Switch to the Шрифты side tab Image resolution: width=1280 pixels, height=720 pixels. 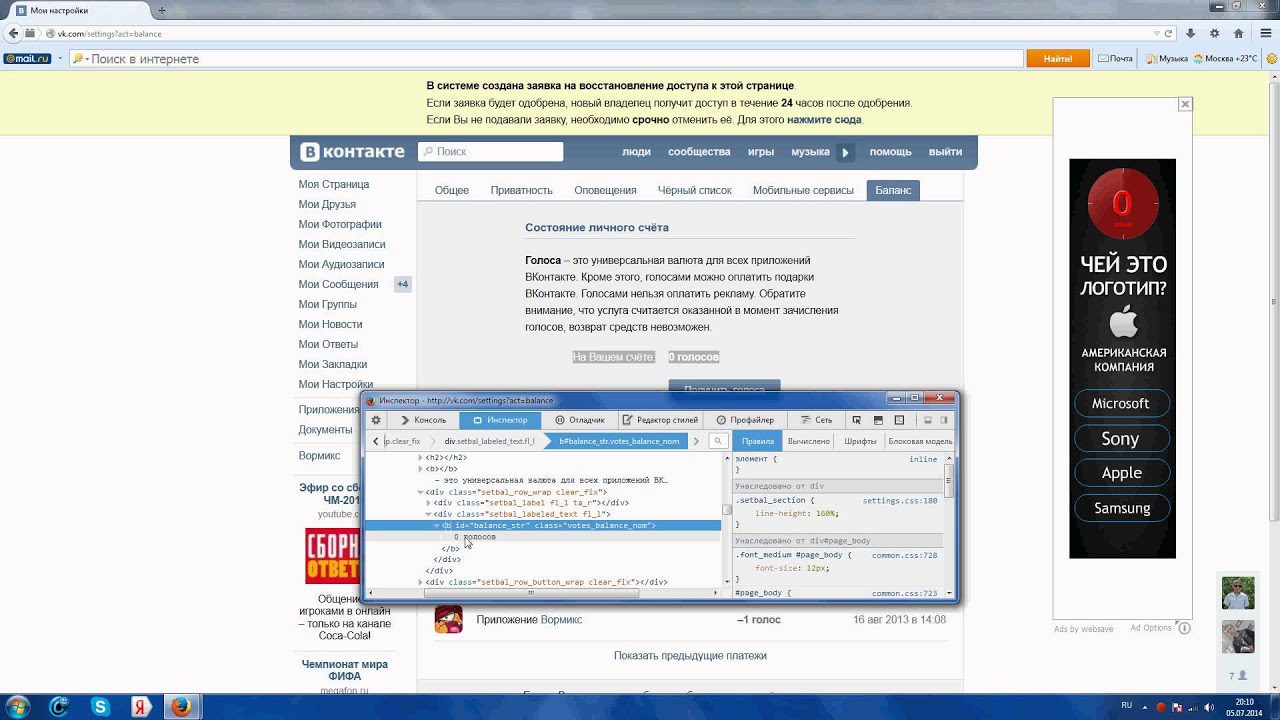pyautogui.click(x=860, y=441)
